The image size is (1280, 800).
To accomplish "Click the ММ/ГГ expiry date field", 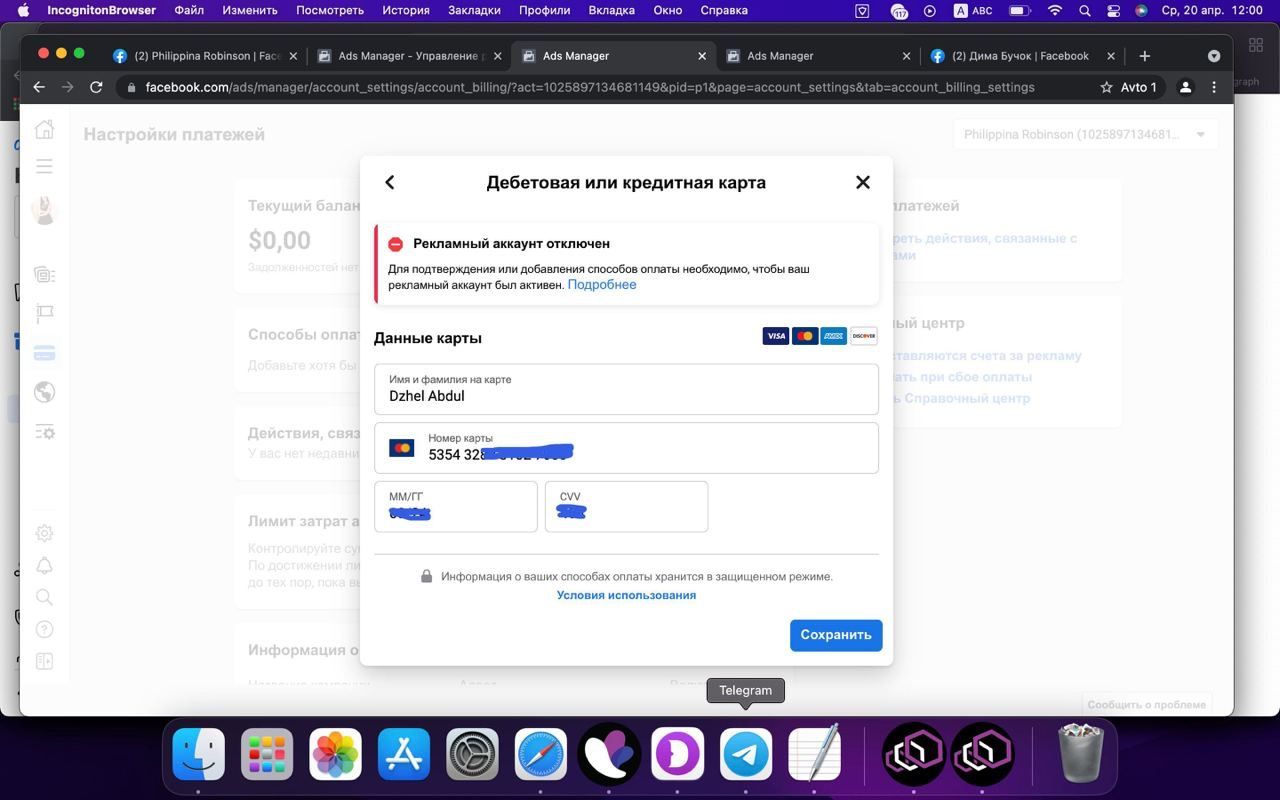I will 456,506.
